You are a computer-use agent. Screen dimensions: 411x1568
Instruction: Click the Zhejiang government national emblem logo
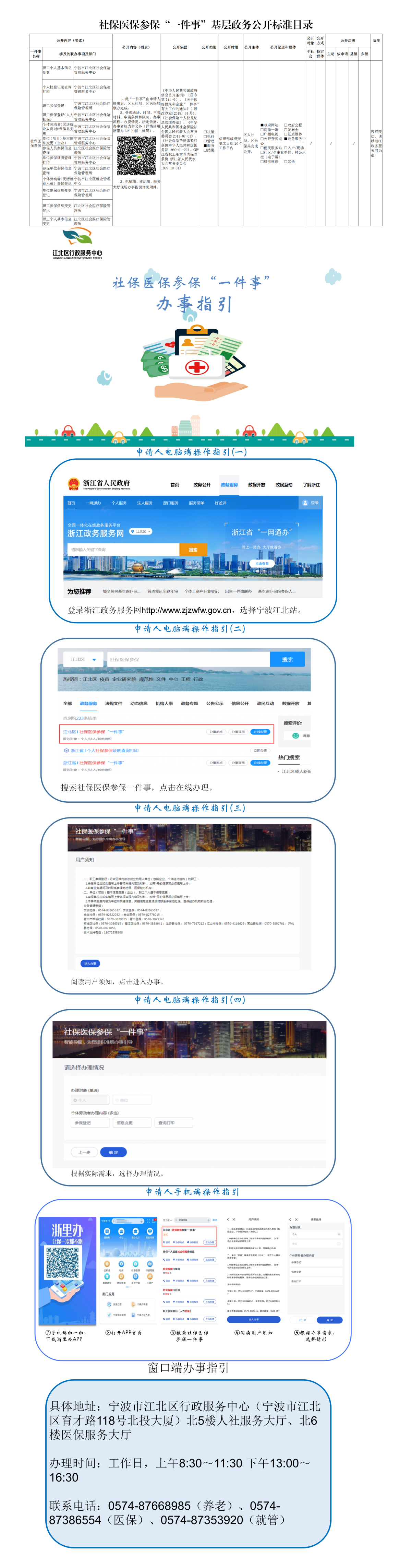[74, 484]
